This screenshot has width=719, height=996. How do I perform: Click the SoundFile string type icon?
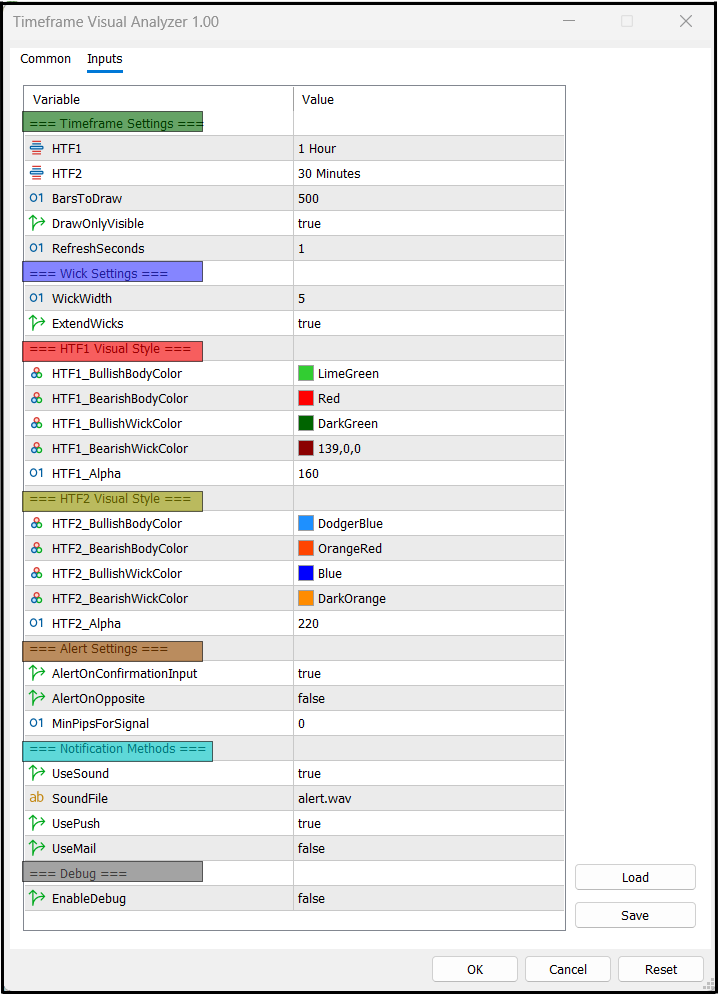37,798
